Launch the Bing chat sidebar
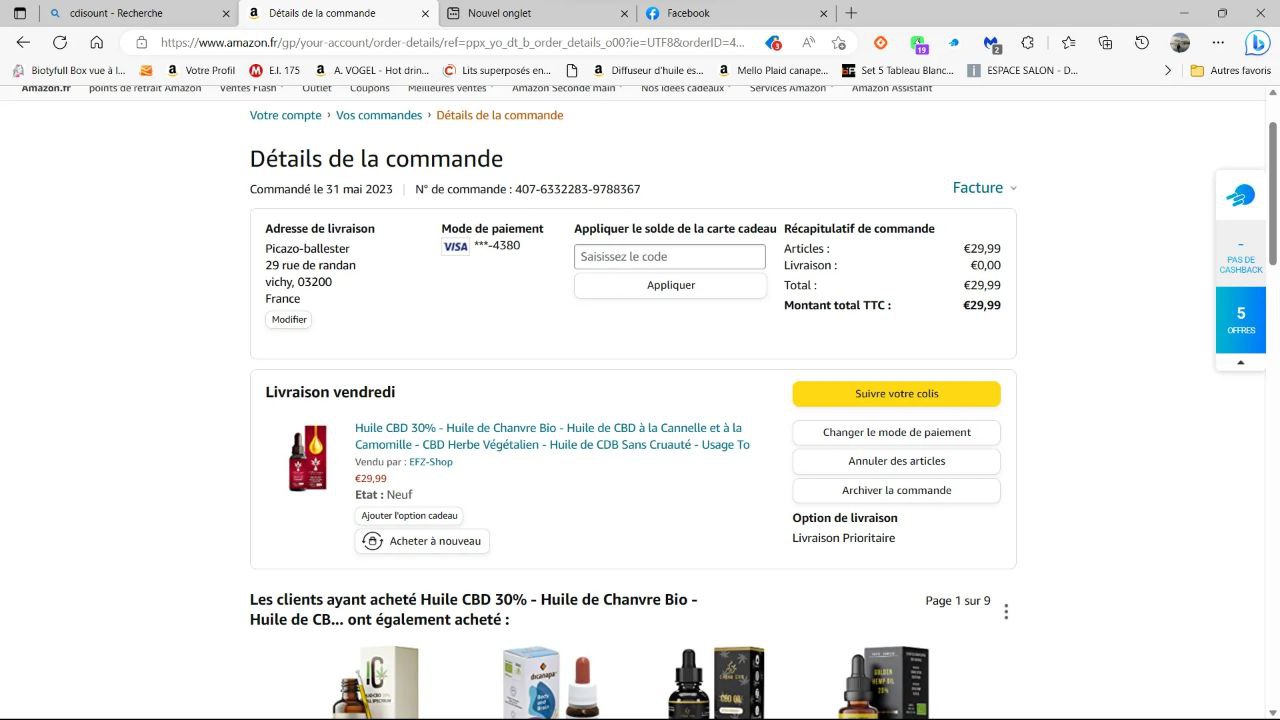This screenshot has width=1280, height=720. click(x=1257, y=43)
